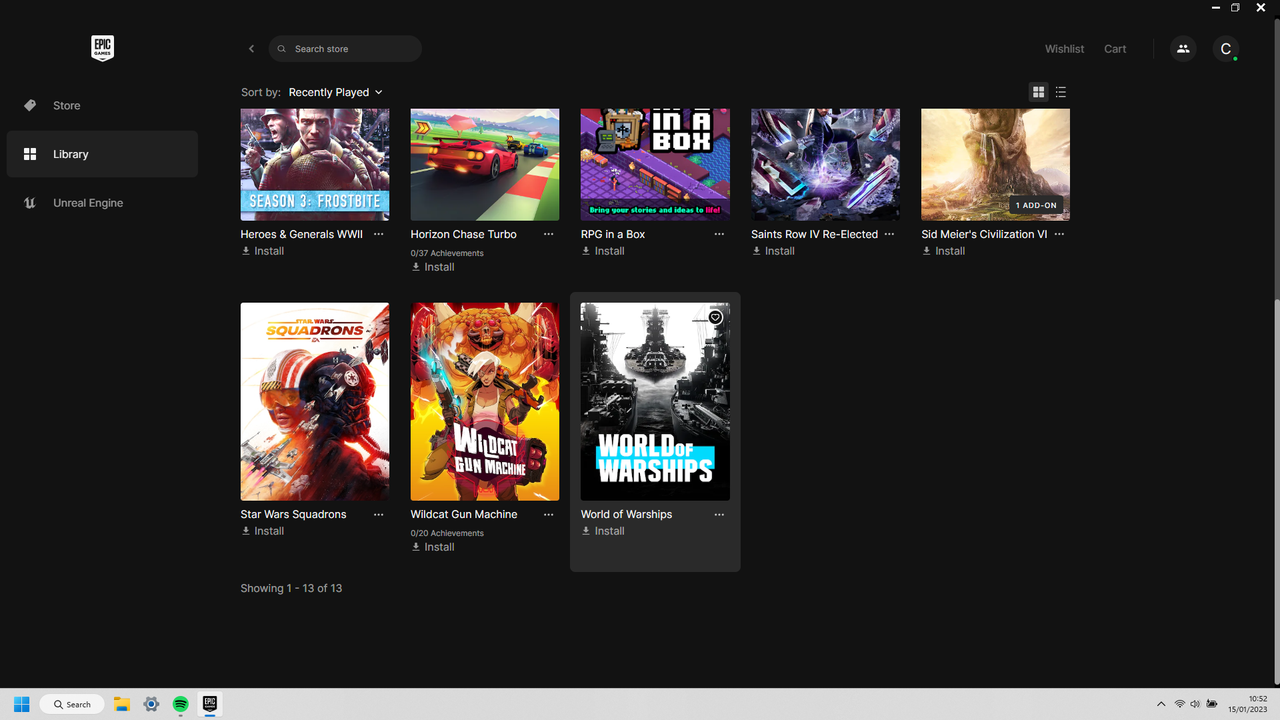Open options menu for World of Warships

click(x=719, y=514)
